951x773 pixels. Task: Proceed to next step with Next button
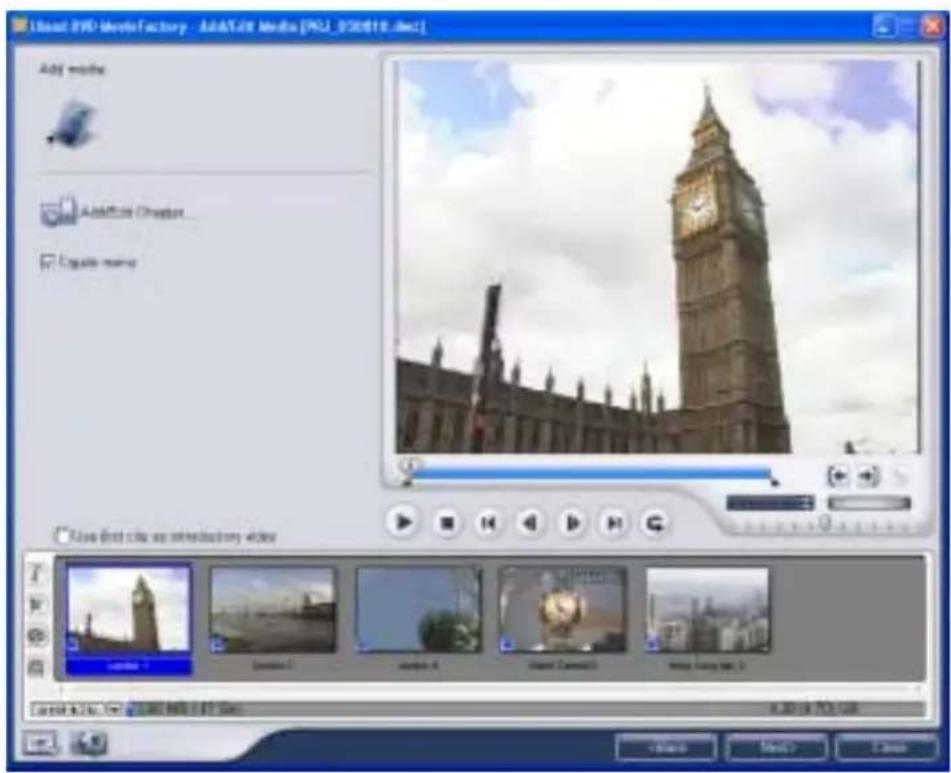tap(776, 748)
